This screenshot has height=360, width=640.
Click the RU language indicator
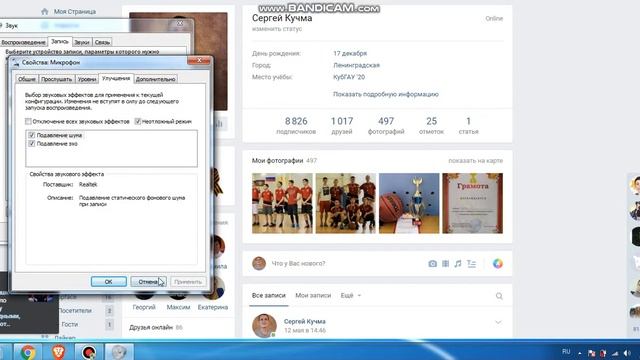(566, 351)
